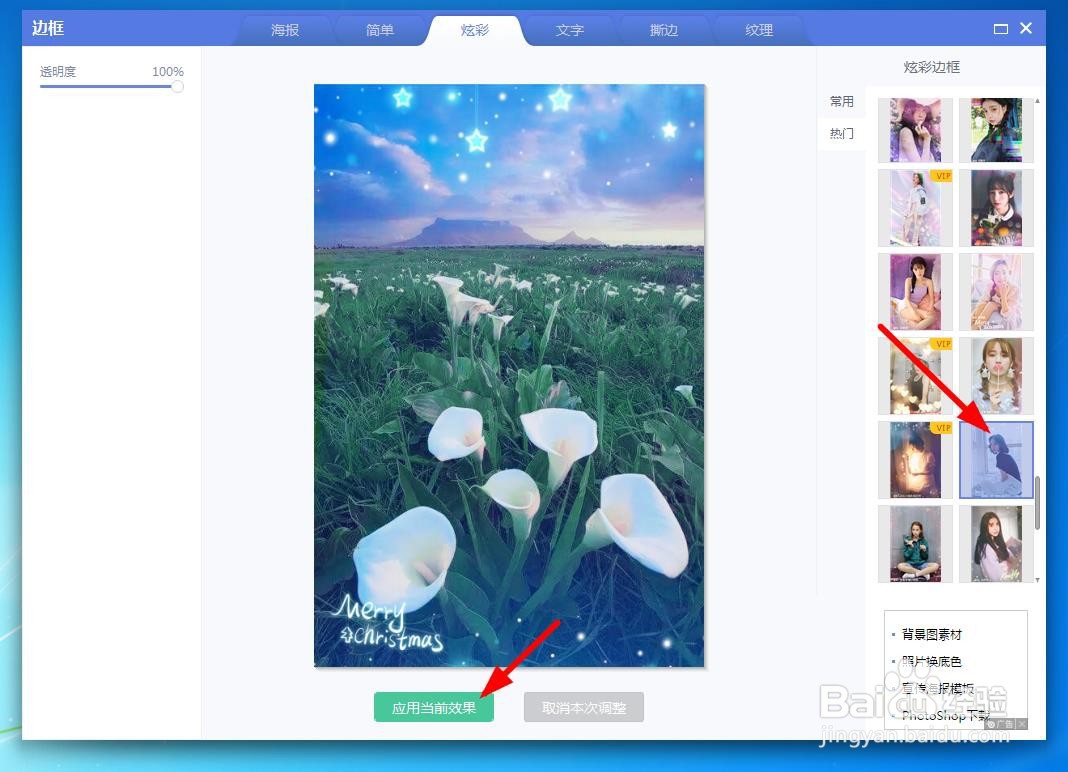Viewport: 1068px width, 772px height.
Task: Close the 边框 window
Action: (1026, 28)
